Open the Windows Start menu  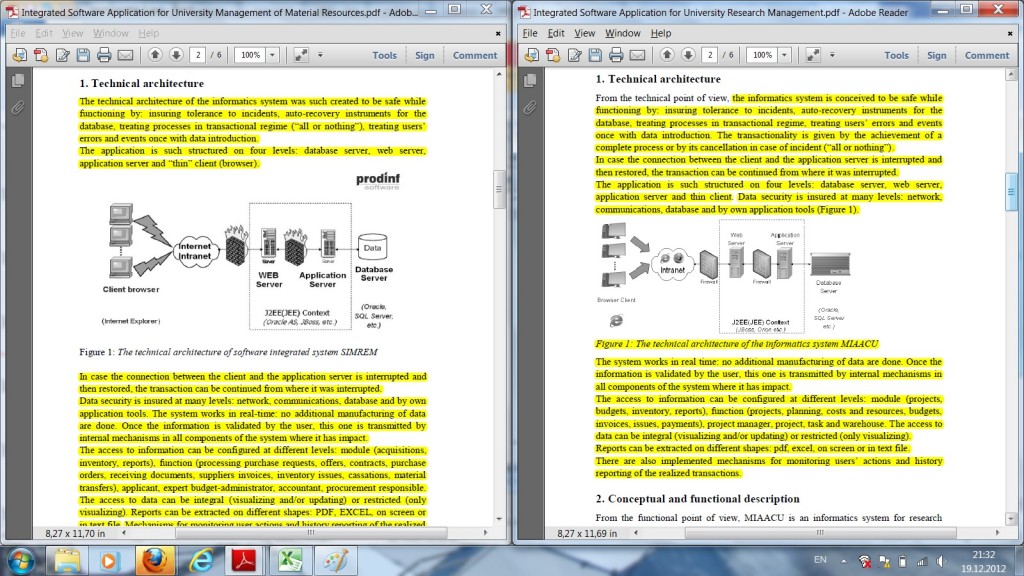20,561
